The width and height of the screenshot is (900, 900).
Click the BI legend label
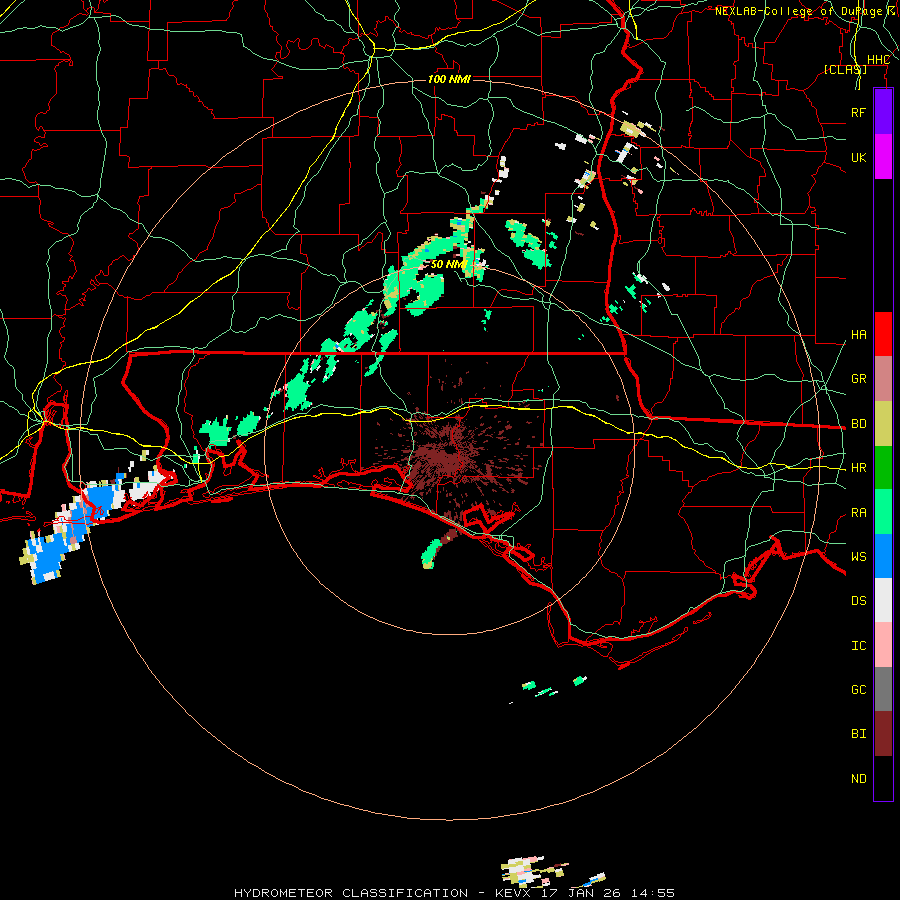pos(858,734)
